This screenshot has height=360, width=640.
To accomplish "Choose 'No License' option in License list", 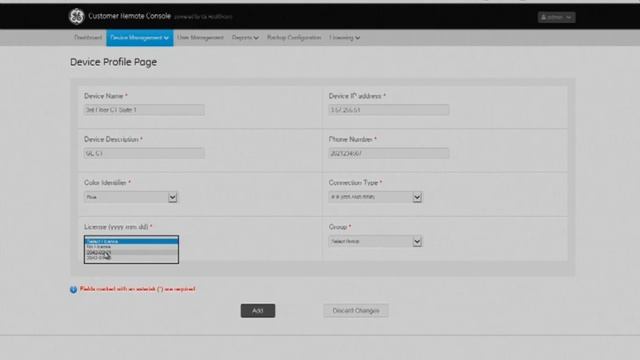I will click(x=131, y=247).
